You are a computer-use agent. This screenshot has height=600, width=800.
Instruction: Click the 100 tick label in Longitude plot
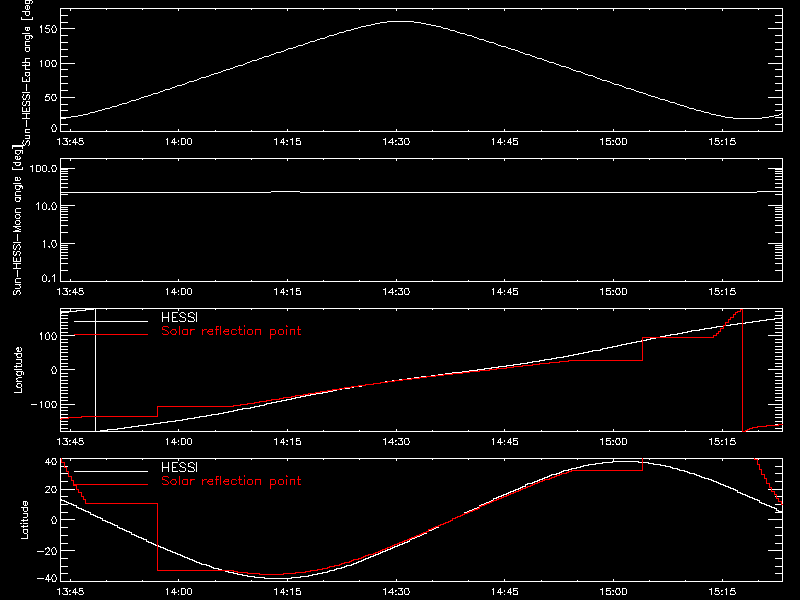pos(48,336)
